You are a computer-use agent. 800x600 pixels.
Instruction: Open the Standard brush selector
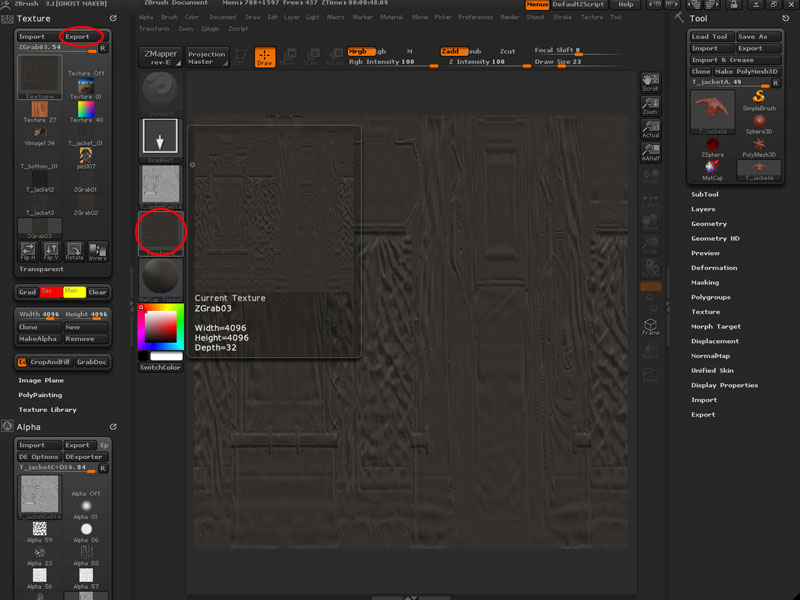point(160,94)
